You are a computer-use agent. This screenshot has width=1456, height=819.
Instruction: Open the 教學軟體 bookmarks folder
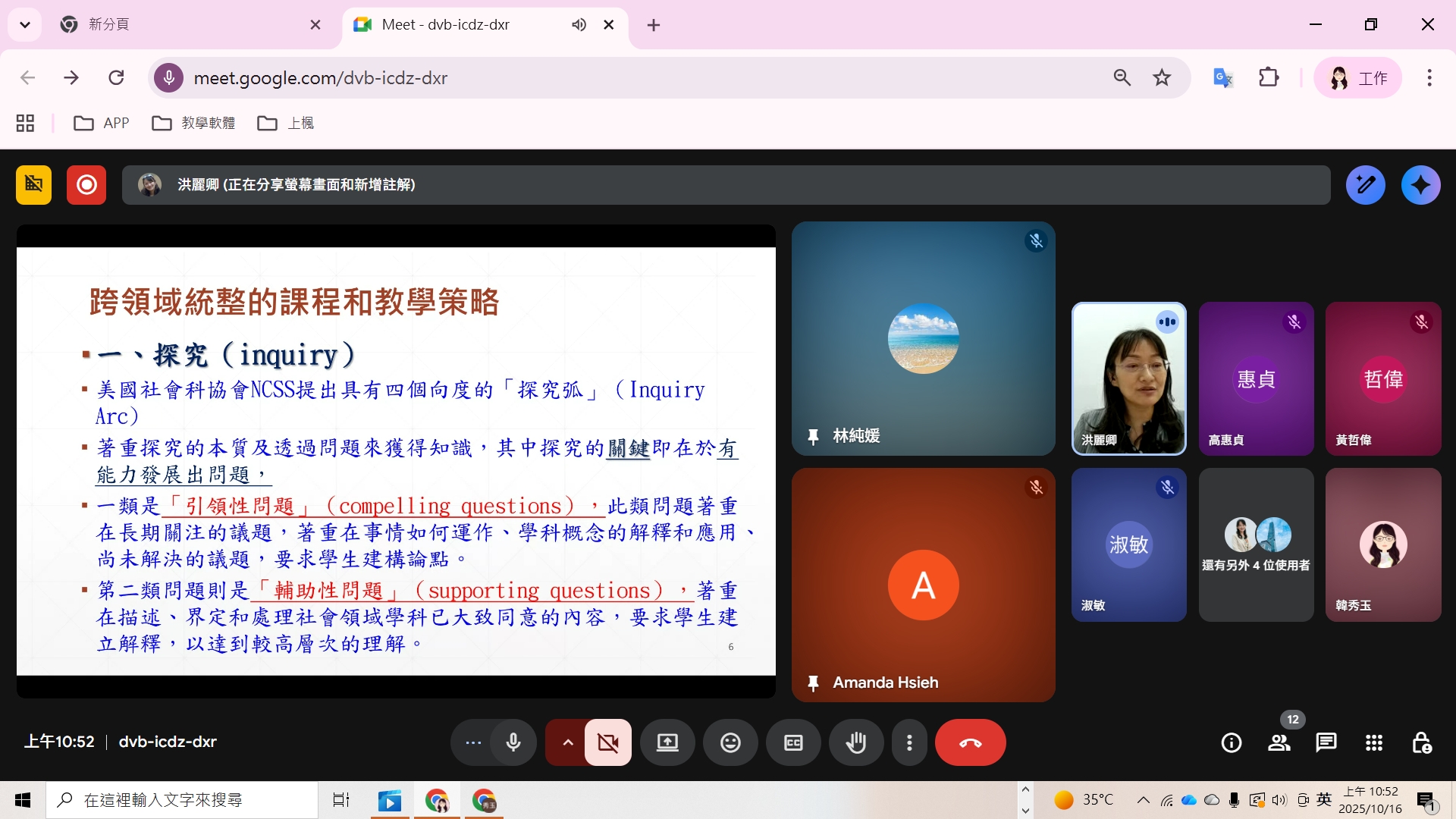(194, 123)
